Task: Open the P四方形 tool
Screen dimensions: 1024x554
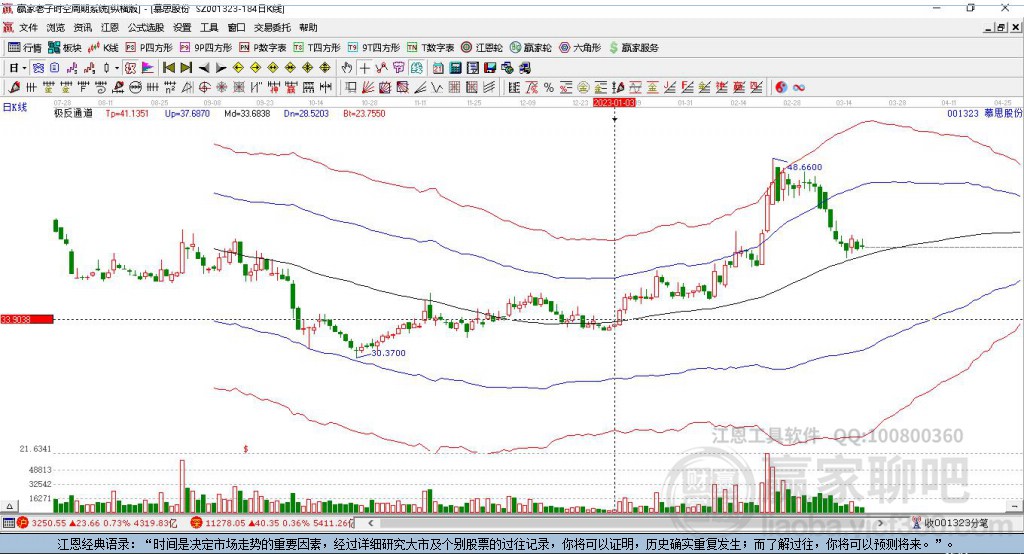Action: click(x=150, y=48)
